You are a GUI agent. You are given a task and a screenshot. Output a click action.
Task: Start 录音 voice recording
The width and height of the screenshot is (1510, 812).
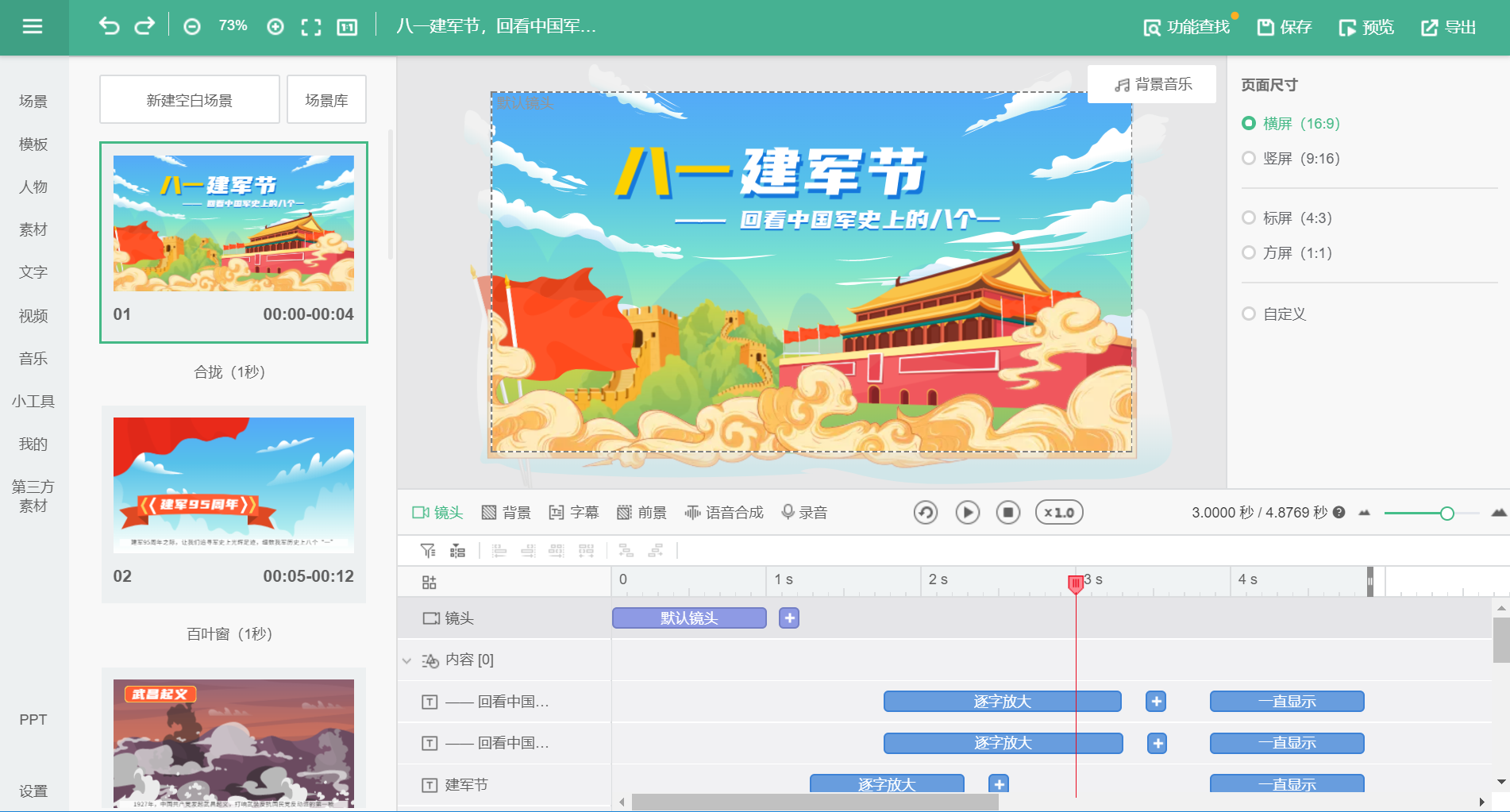[804, 513]
